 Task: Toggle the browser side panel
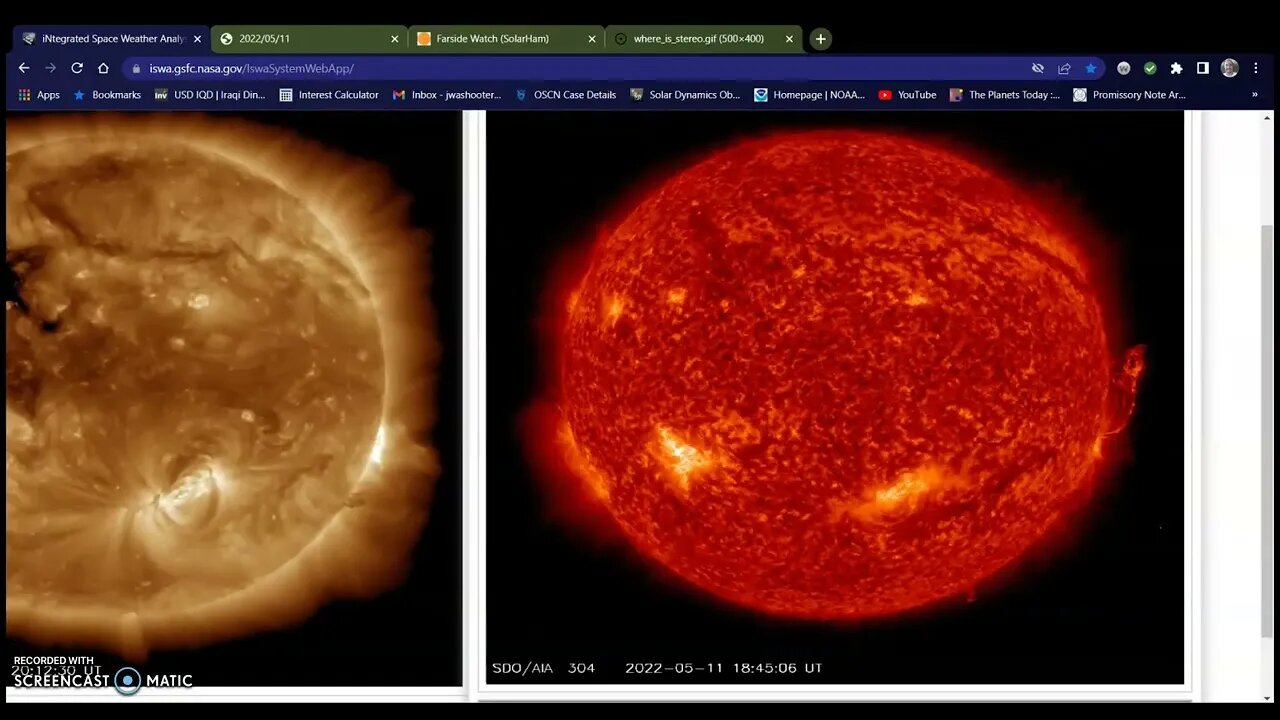pos(1203,68)
